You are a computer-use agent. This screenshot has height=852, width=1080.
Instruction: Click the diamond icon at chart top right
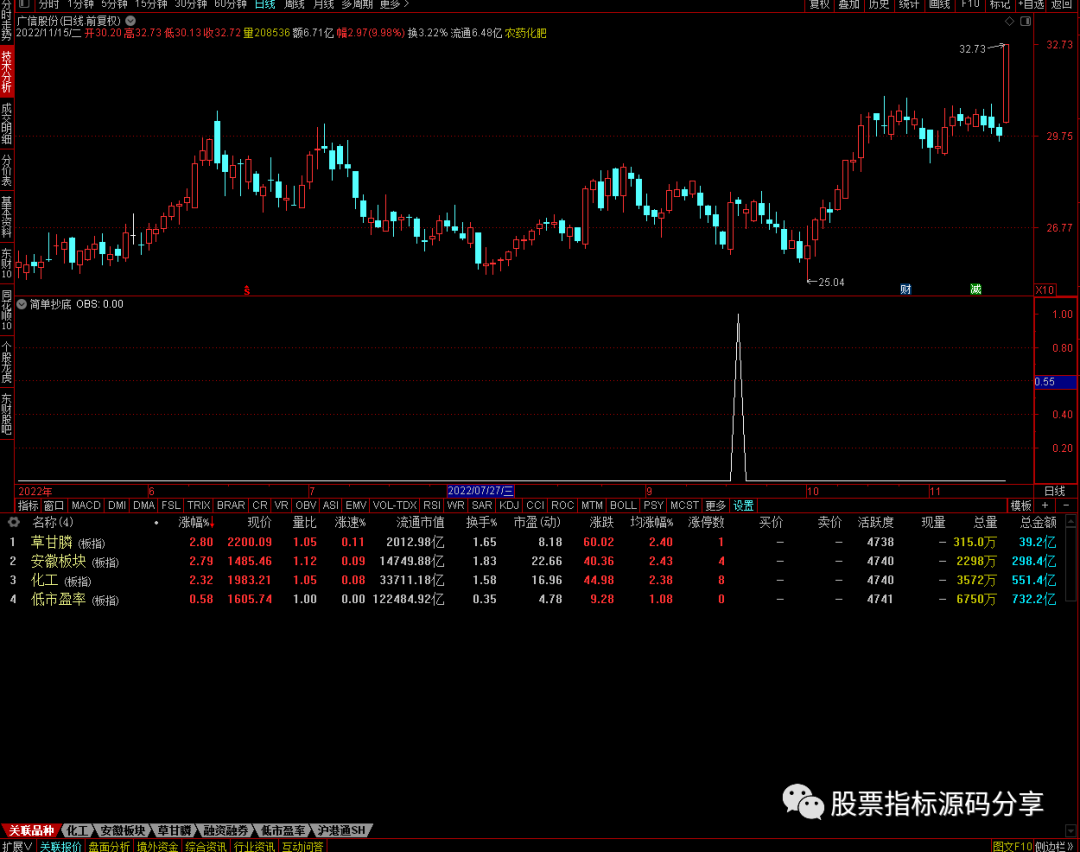(x=1010, y=21)
